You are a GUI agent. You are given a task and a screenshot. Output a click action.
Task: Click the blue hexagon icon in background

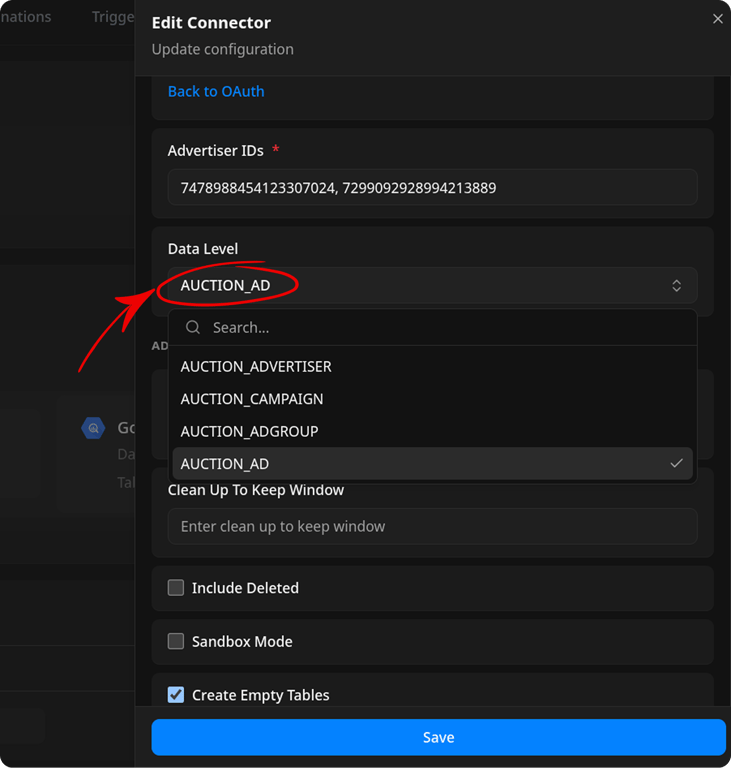click(x=93, y=429)
